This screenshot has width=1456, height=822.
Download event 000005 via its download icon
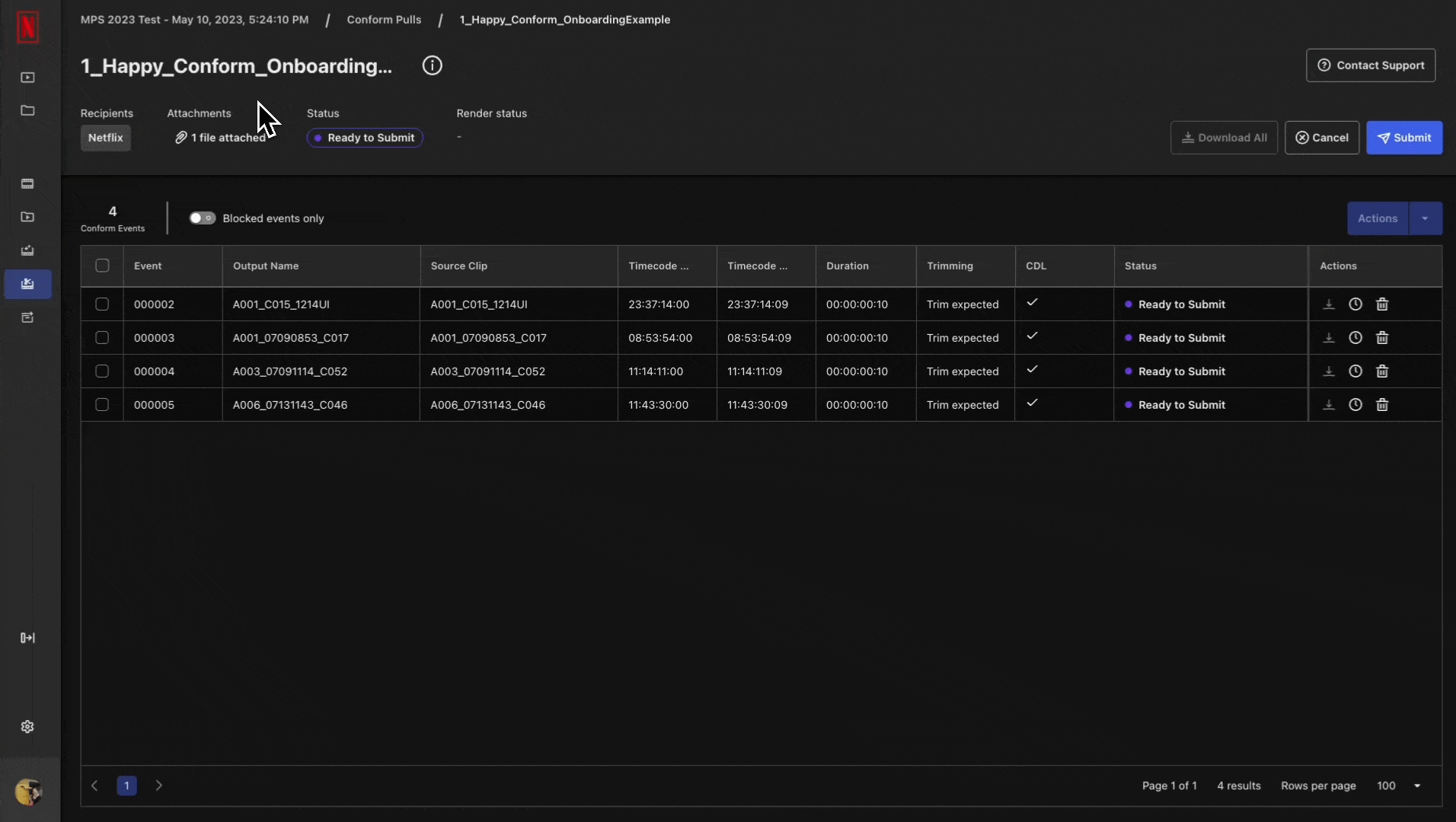tap(1329, 405)
